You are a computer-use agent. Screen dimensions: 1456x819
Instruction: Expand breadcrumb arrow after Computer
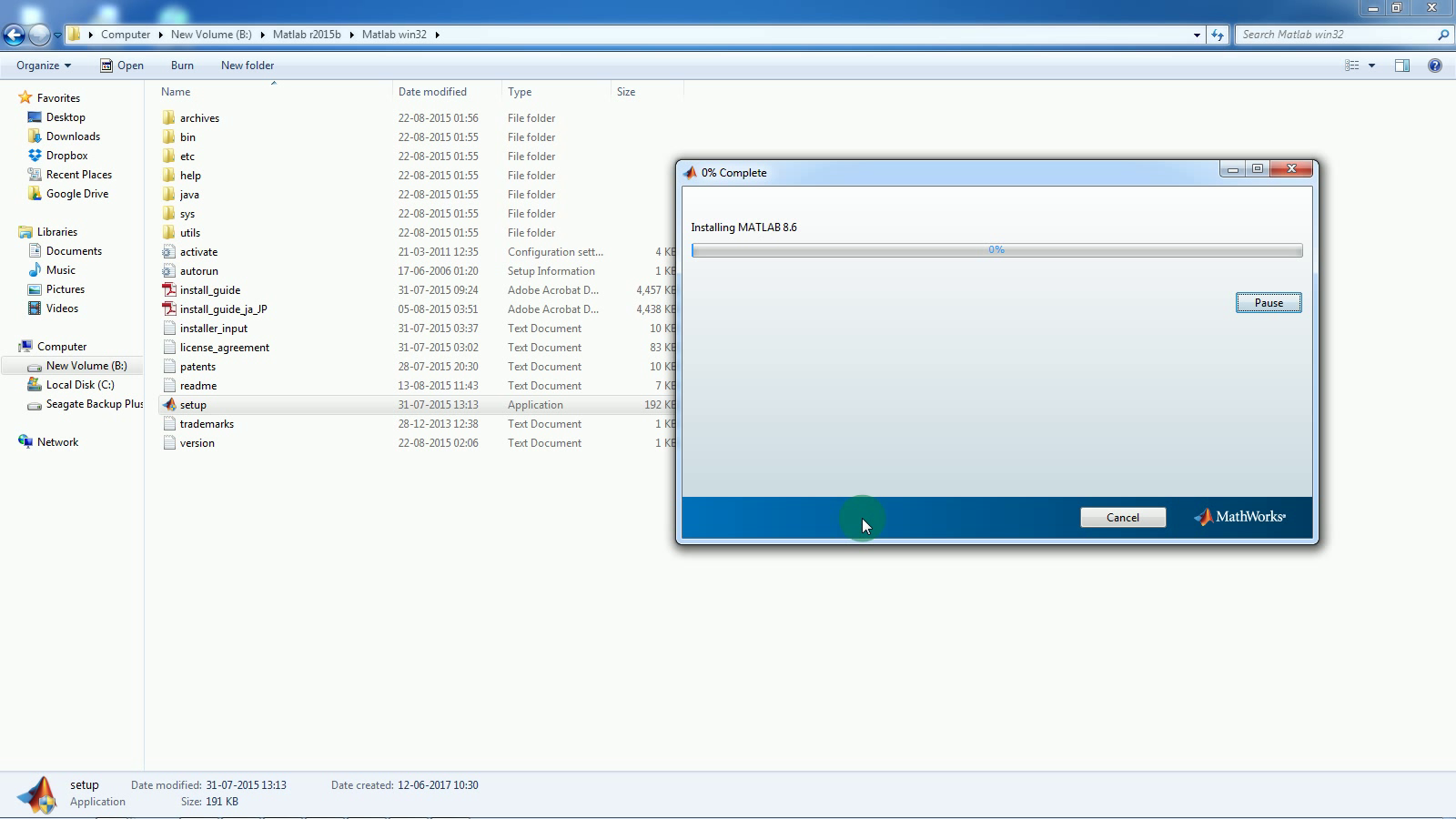(160, 35)
